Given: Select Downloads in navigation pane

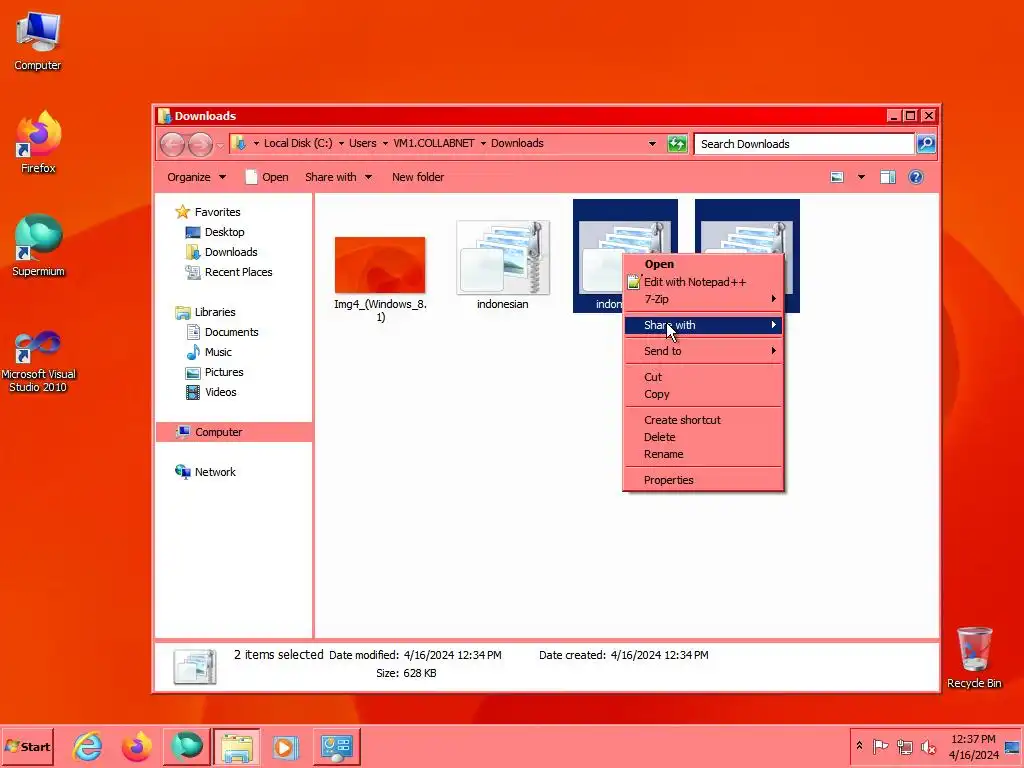Looking at the screenshot, I should click(221, 252).
